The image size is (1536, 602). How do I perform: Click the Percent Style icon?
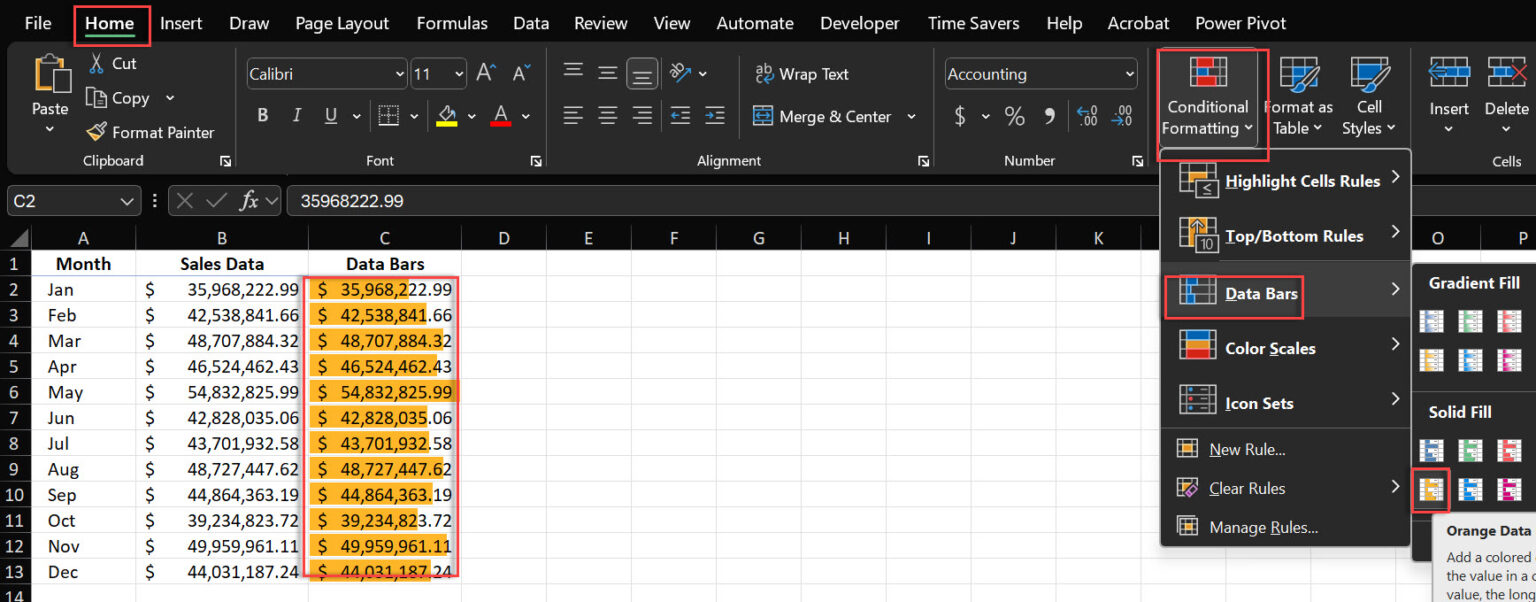tap(1014, 116)
